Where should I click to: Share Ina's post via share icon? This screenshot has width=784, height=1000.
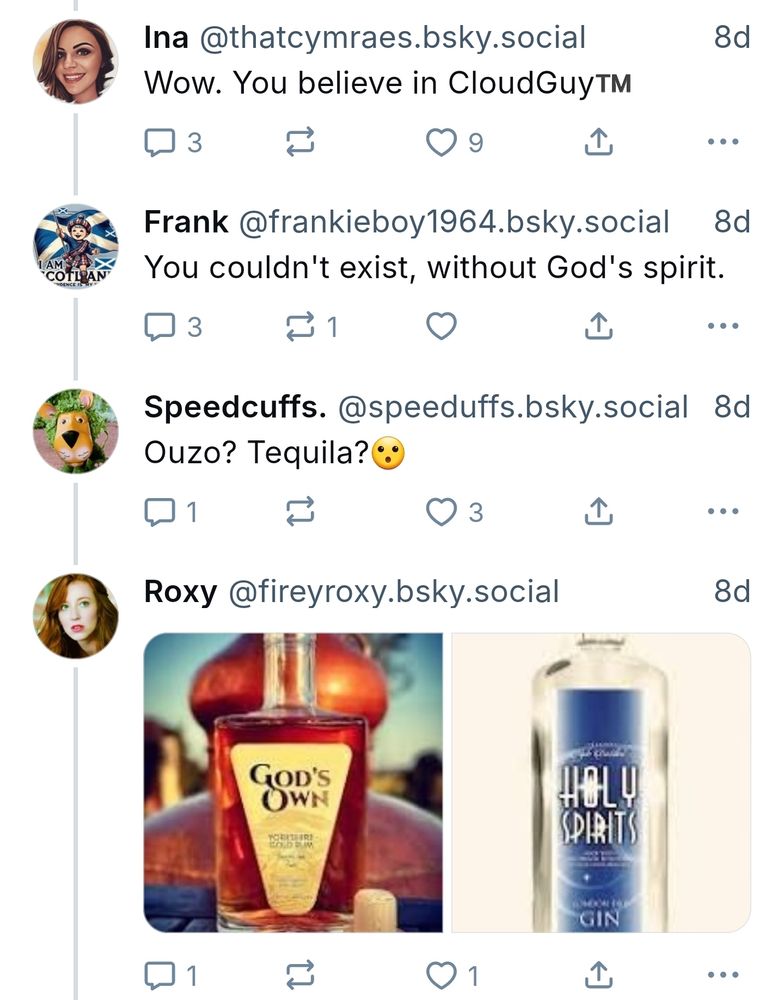tap(597, 143)
